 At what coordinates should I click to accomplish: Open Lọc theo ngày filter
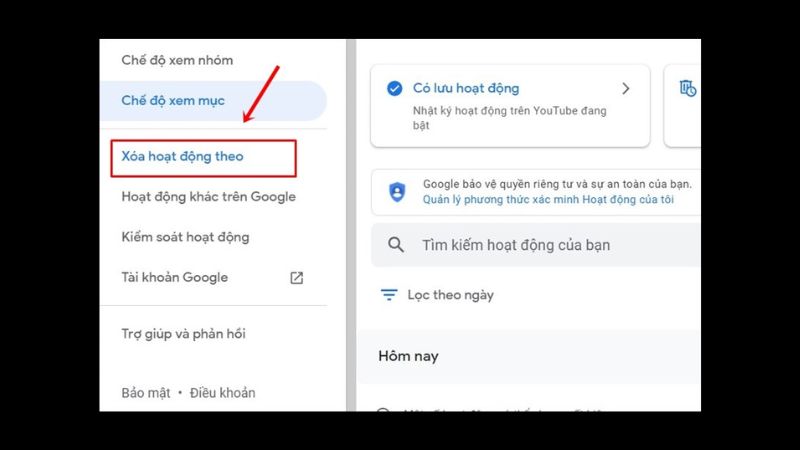[451, 295]
